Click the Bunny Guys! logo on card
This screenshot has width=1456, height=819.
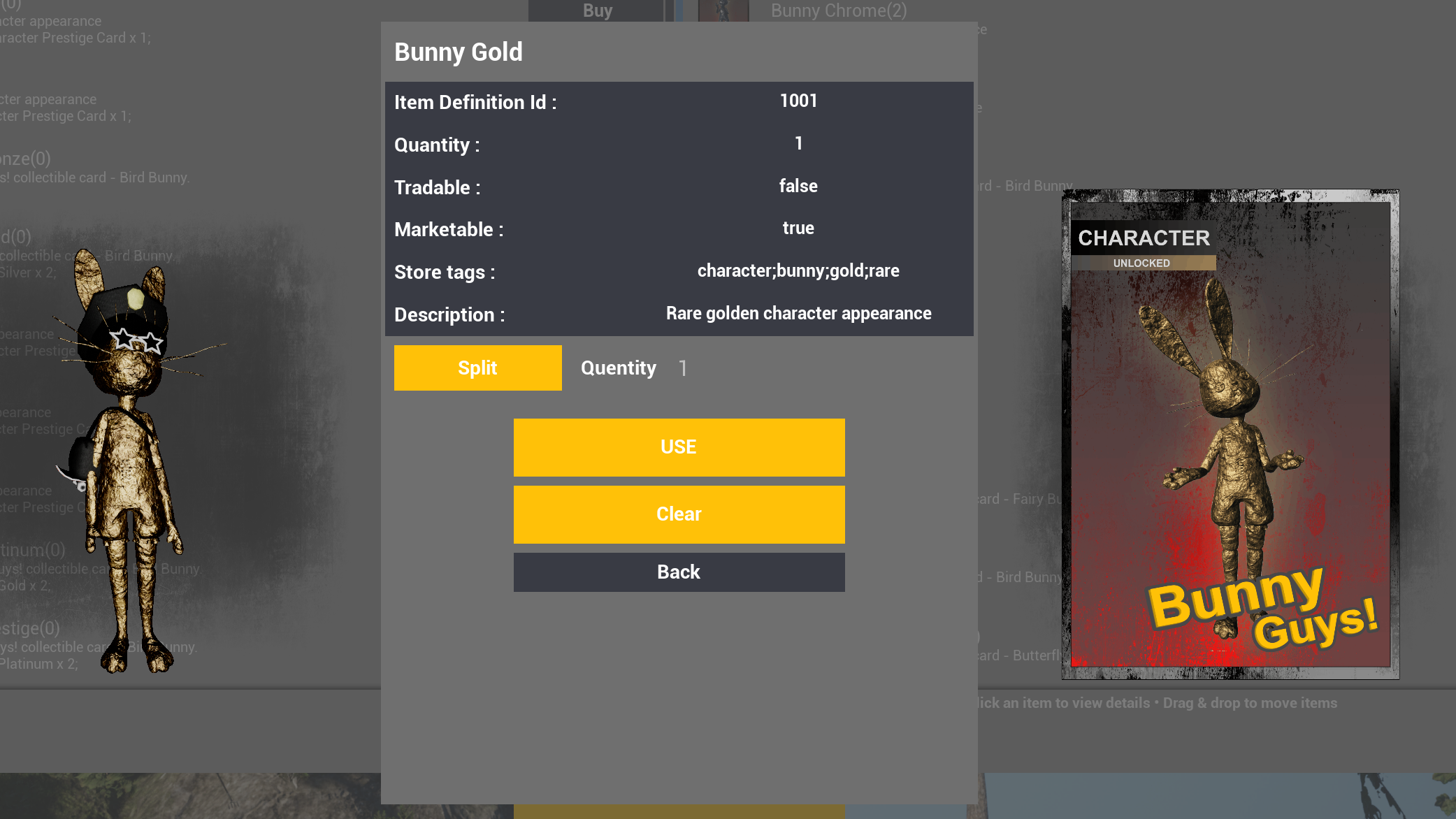(1262, 607)
